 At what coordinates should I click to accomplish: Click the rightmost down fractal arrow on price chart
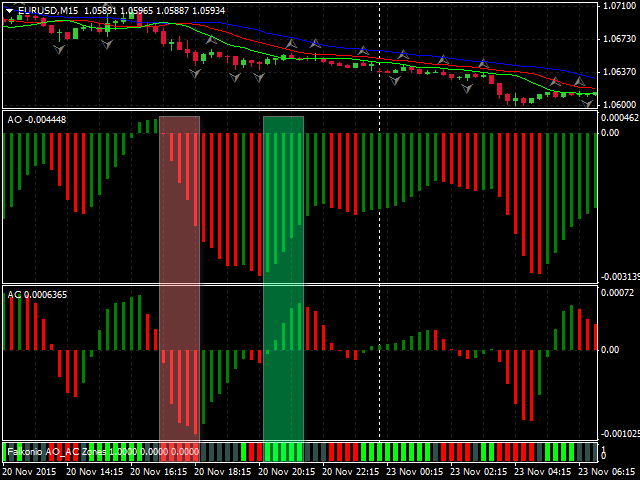tap(587, 102)
